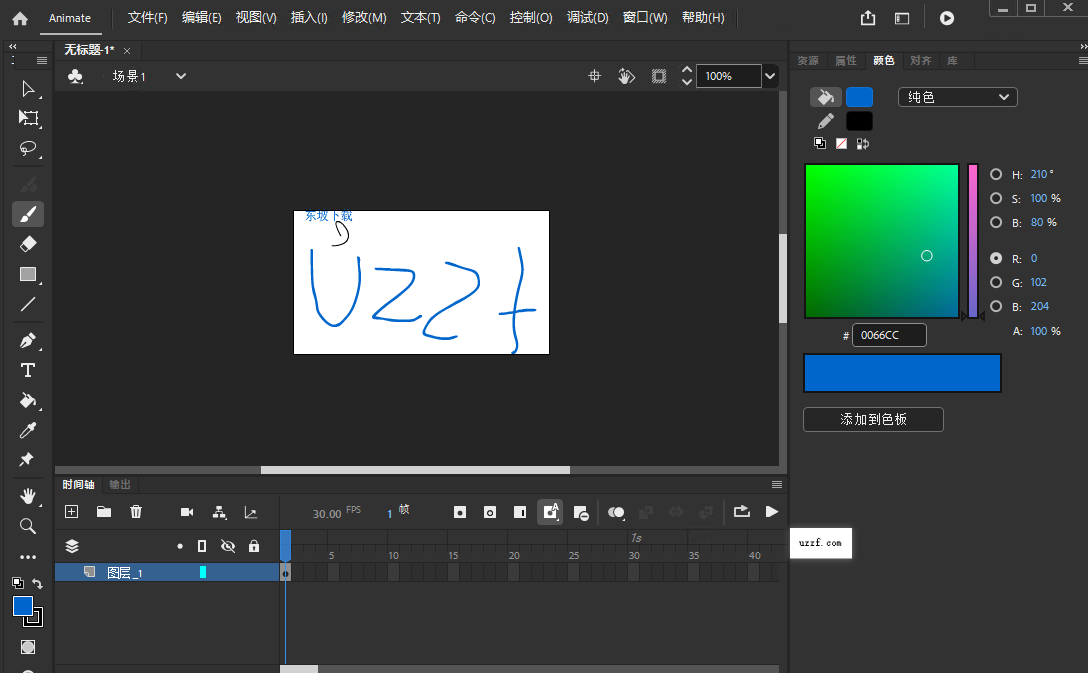Viewport: 1088px width, 673px height.
Task: Lock all layers with the padlock icon
Action: point(253,546)
